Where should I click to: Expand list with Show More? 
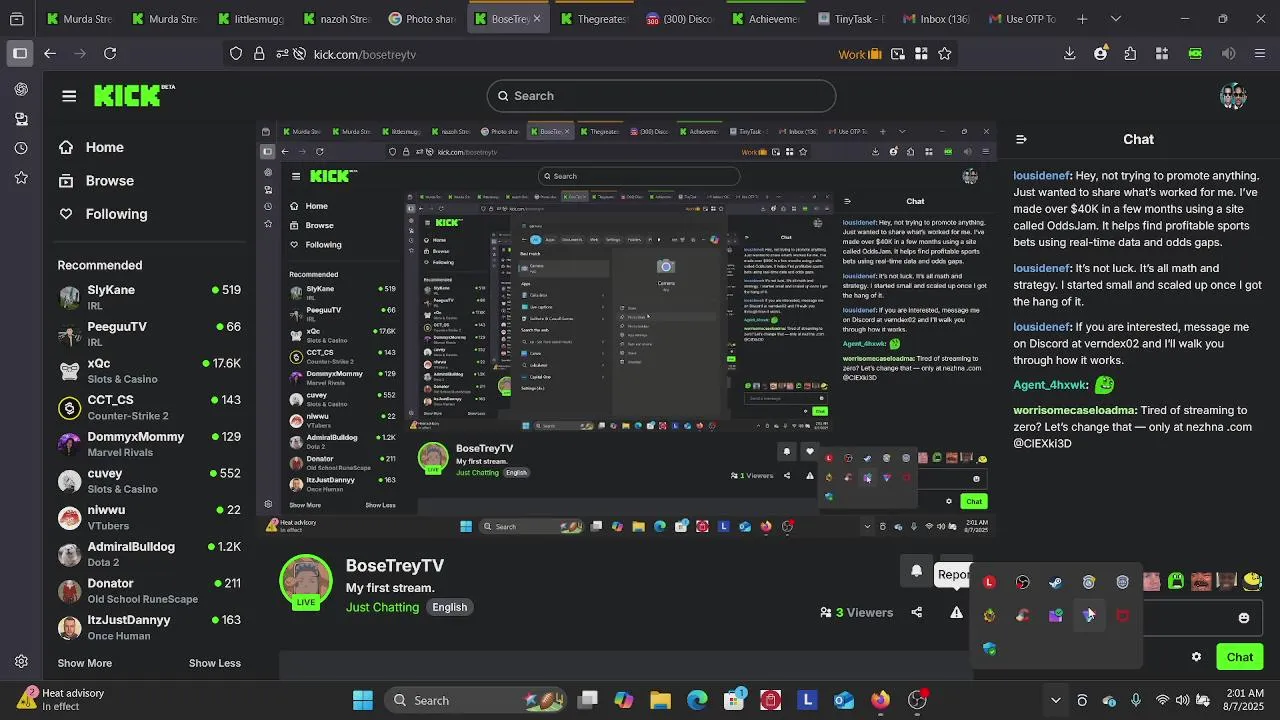click(x=85, y=663)
